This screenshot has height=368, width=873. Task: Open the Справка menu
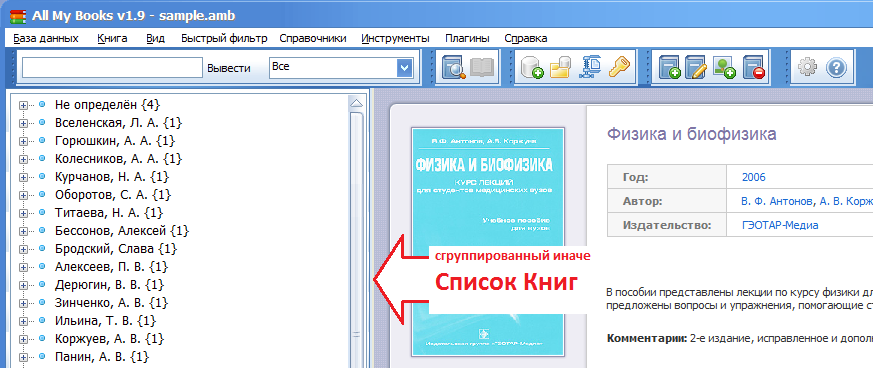[x=526, y=38]
